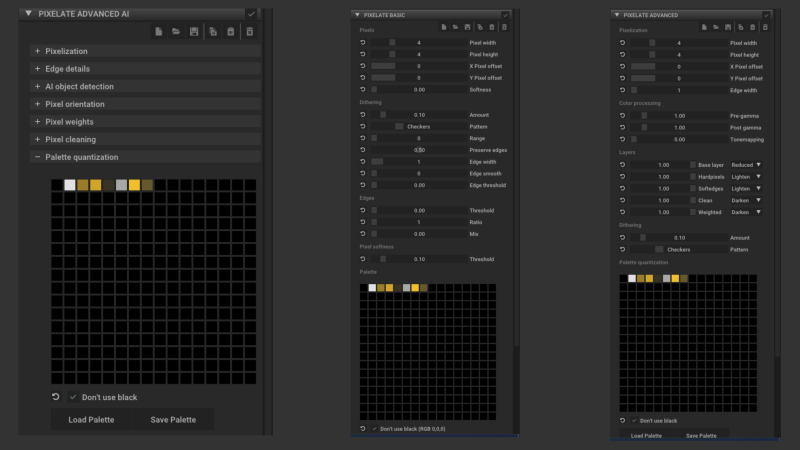Click Delete trash icon in Pixelate Basic
The height and width of the screenshot is (450, 800).
coord(504,27)
